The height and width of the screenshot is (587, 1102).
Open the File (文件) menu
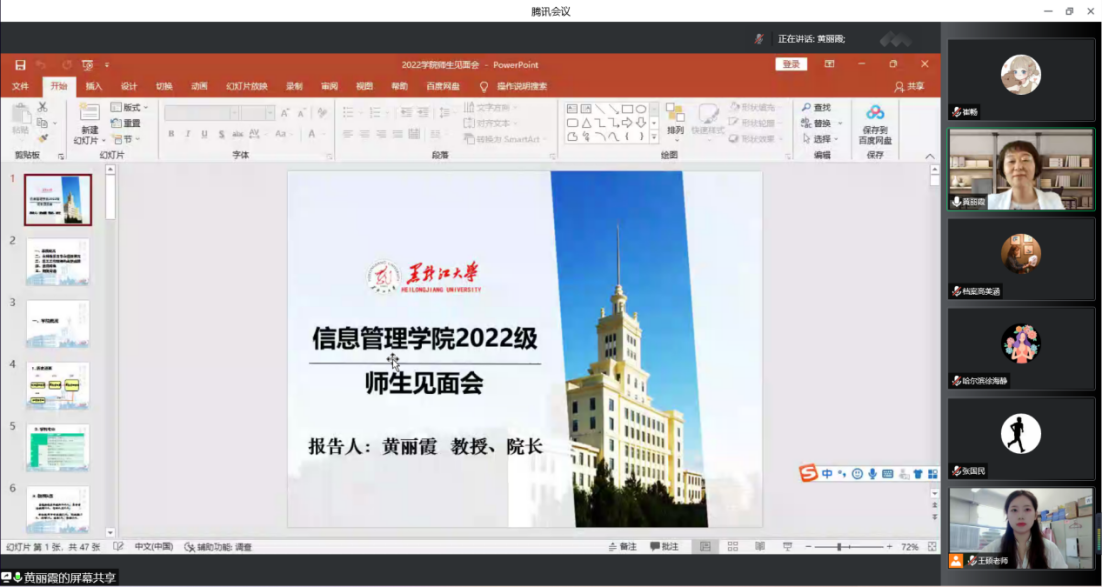[x=20, y=86]
